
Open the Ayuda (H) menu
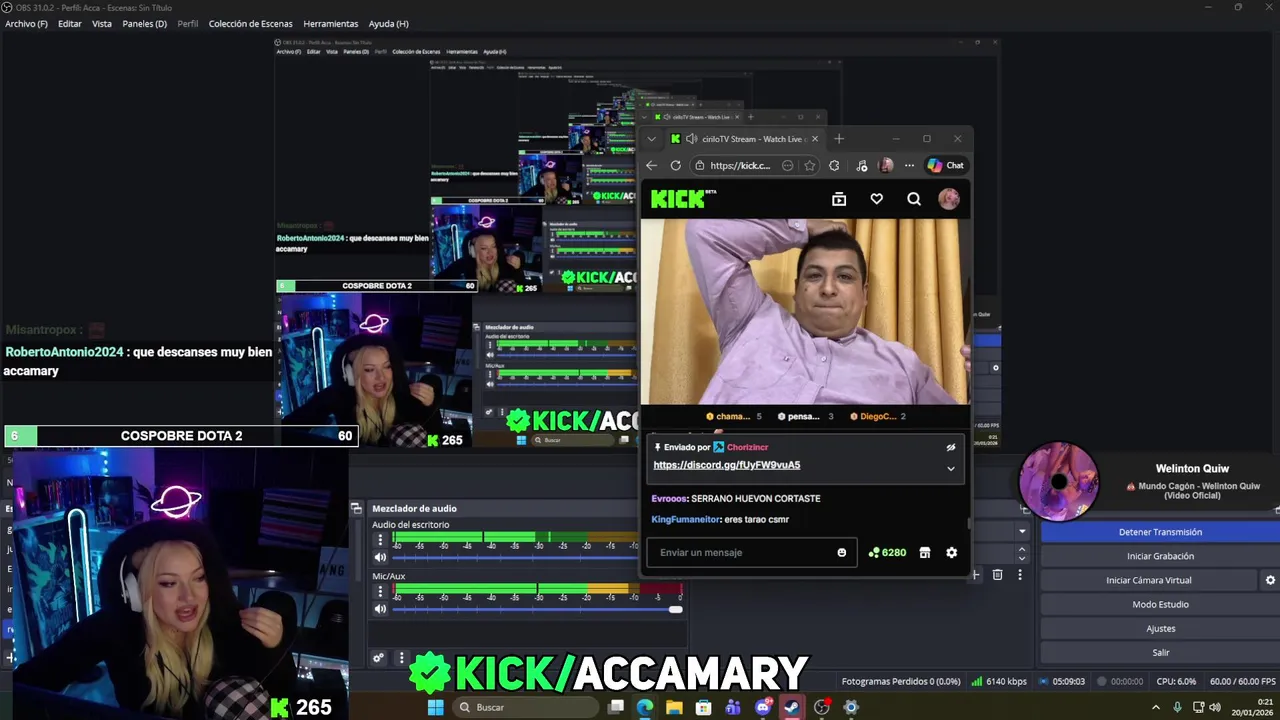388,24
